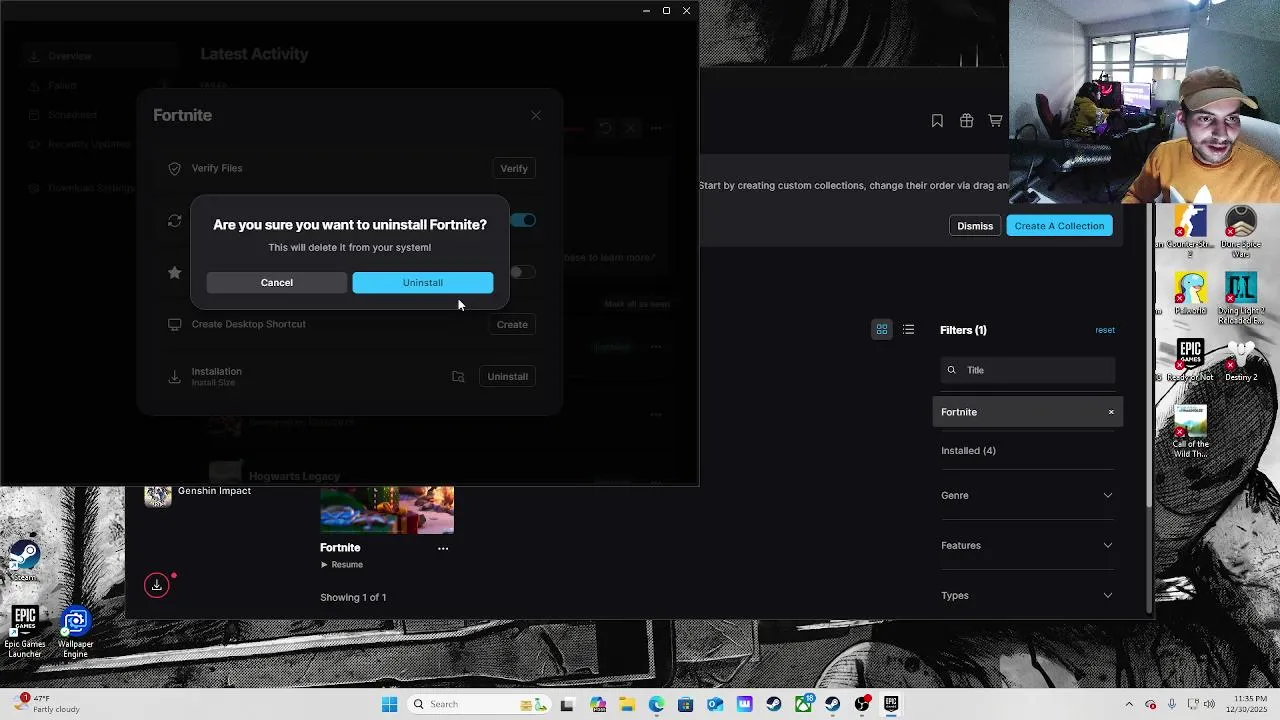Screen dimensions: 1280x720
Task: Open Genshin Impact in sidebar list
Action: [x=198, y=494]
